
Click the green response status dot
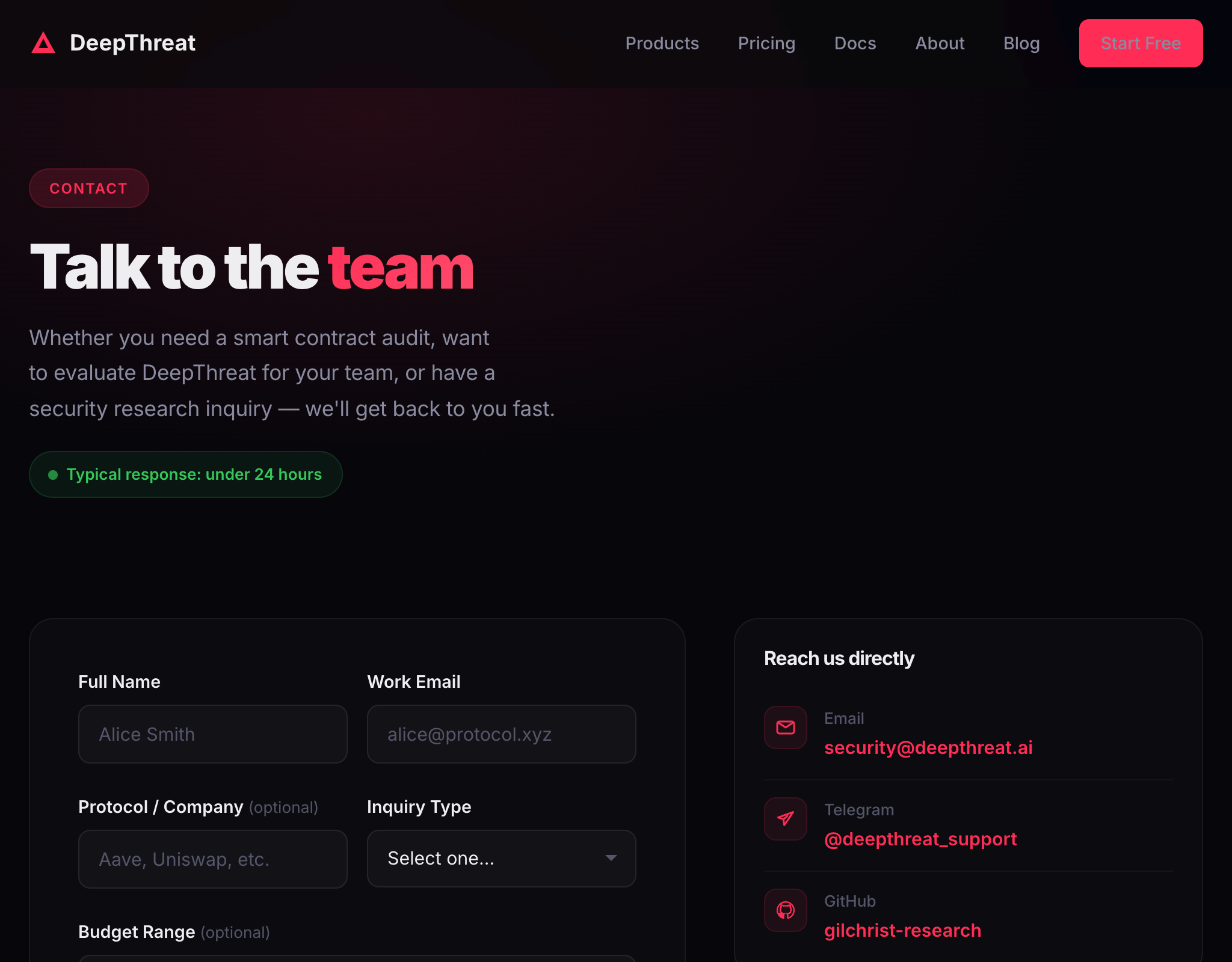(53, 475)
